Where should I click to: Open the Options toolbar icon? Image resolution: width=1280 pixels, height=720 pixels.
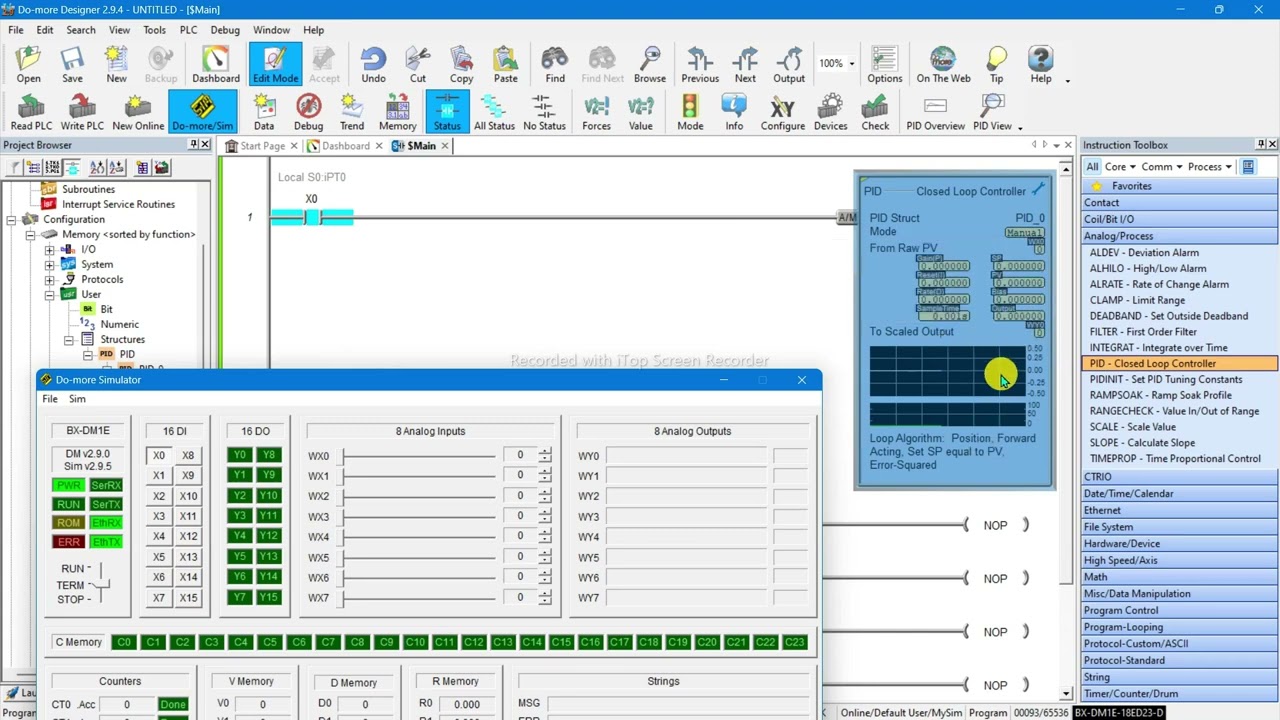884,65
